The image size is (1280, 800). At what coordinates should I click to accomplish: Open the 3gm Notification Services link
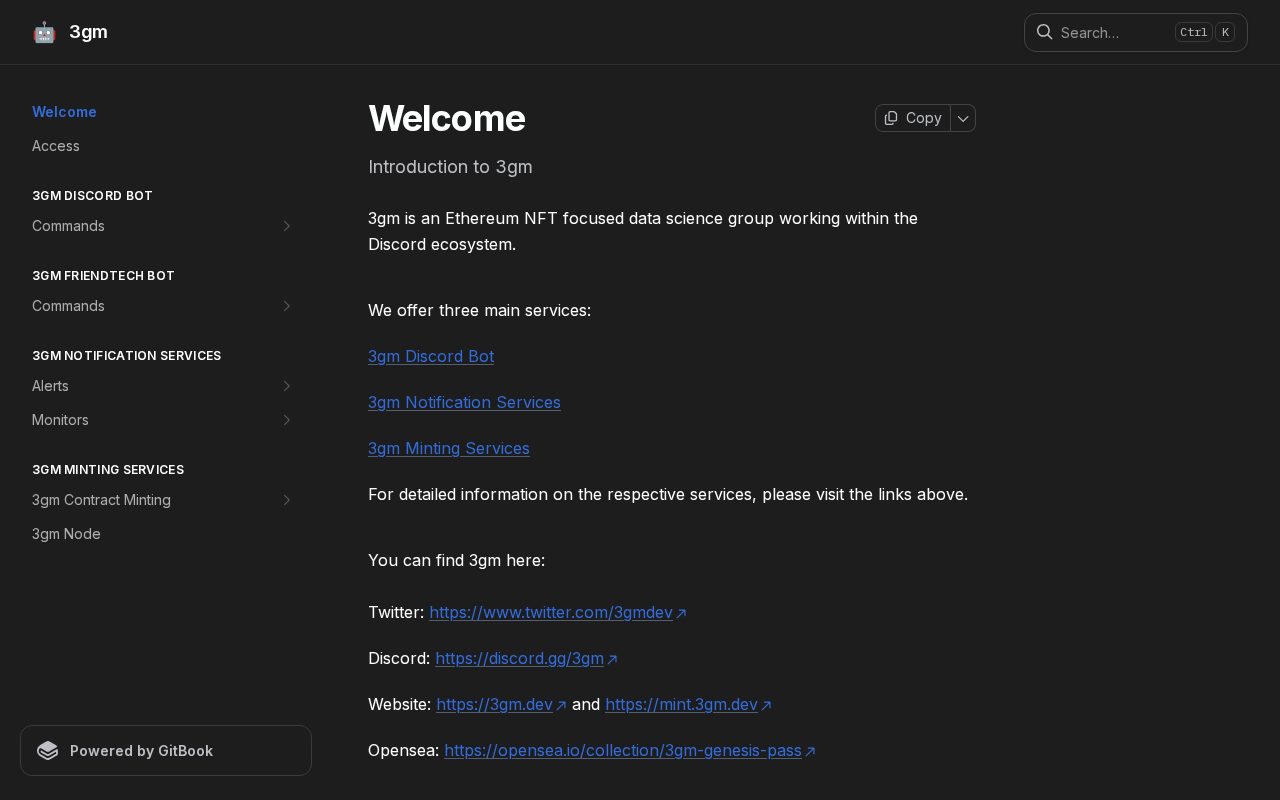pyautogui.click(x=464, y=402)
